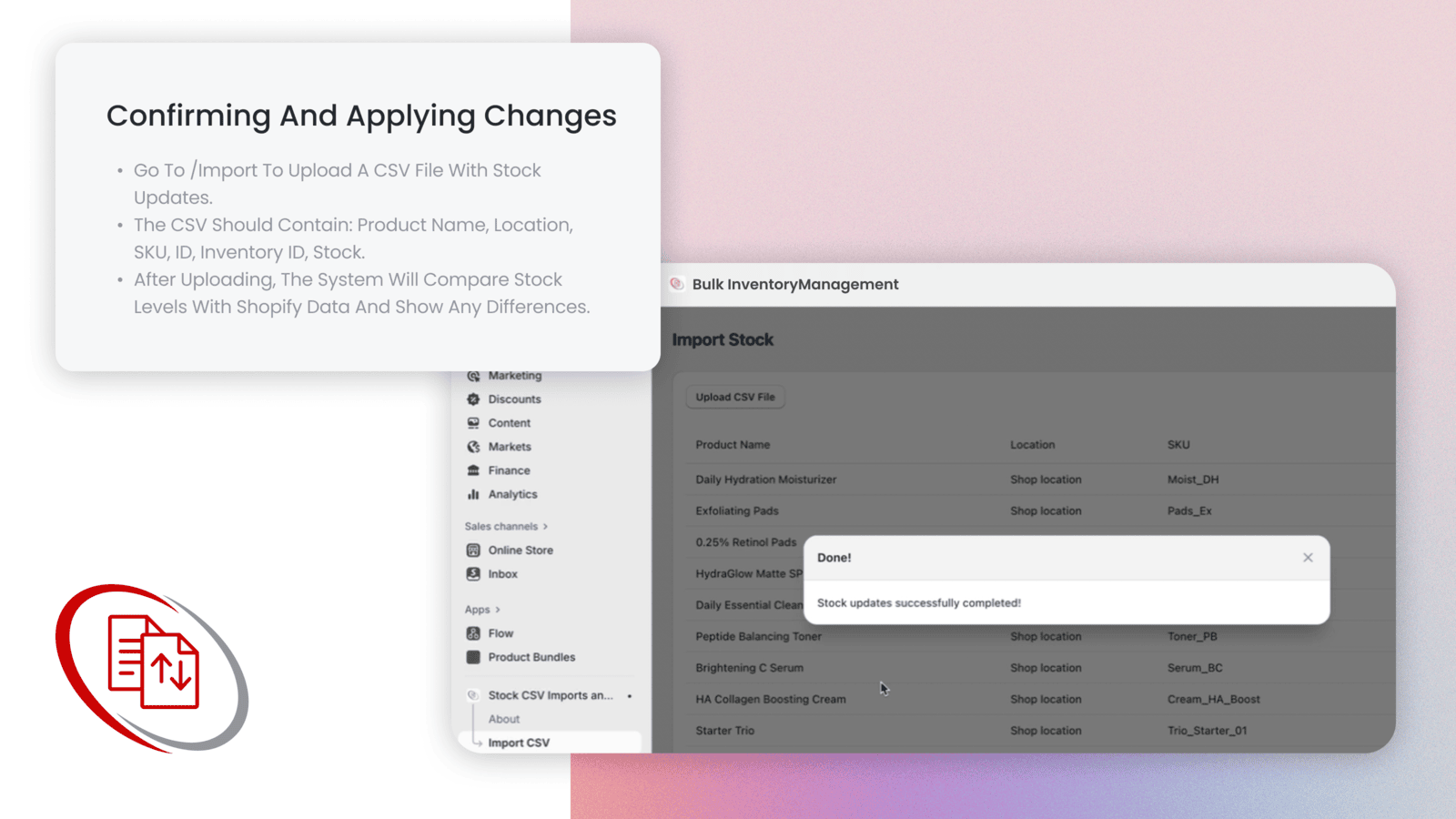Click the Bulk InventoryManagement app logo
The image size is (1456, 819).
pos(677,284)
